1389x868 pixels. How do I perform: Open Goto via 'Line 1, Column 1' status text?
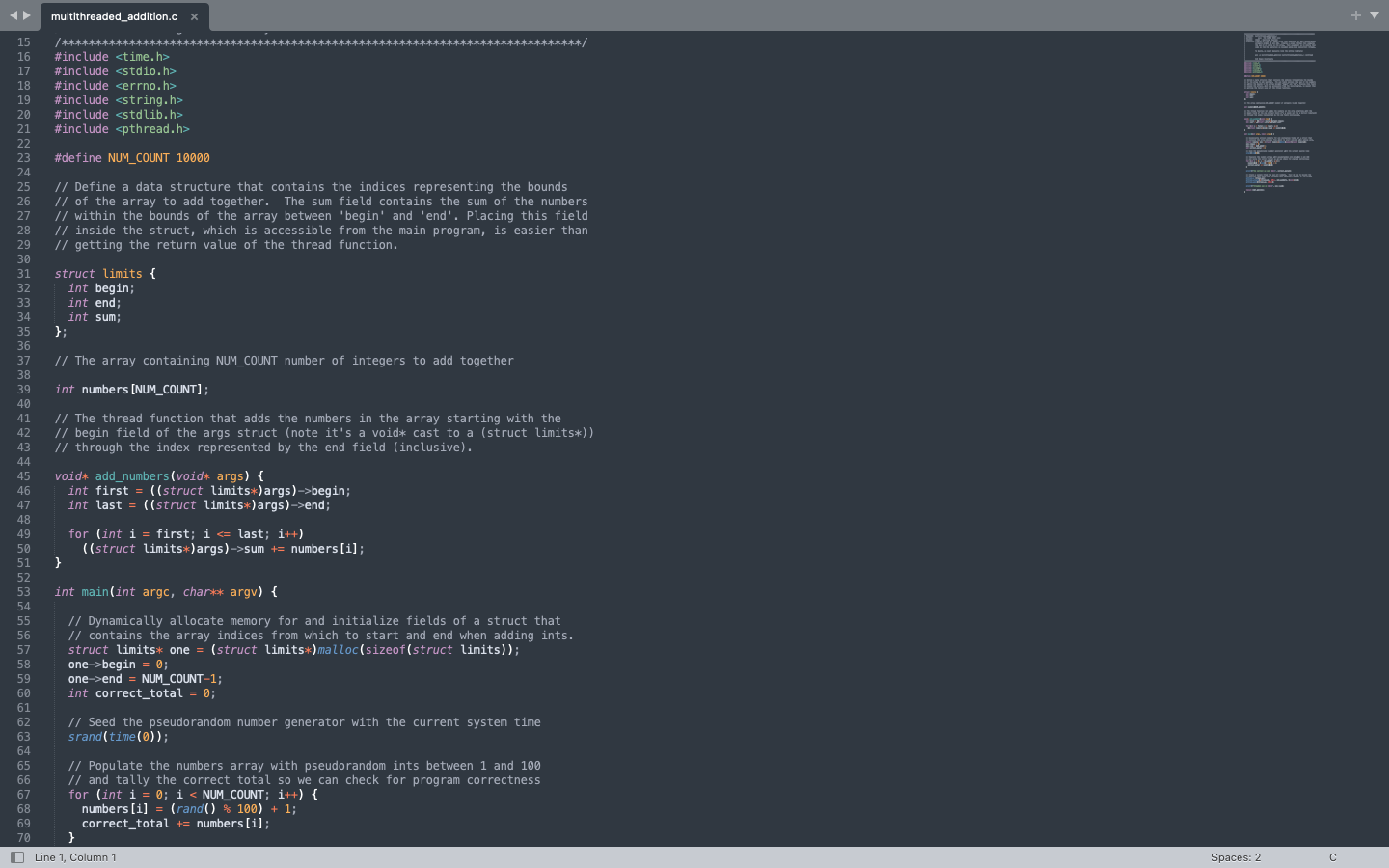[x=74, y=856]
